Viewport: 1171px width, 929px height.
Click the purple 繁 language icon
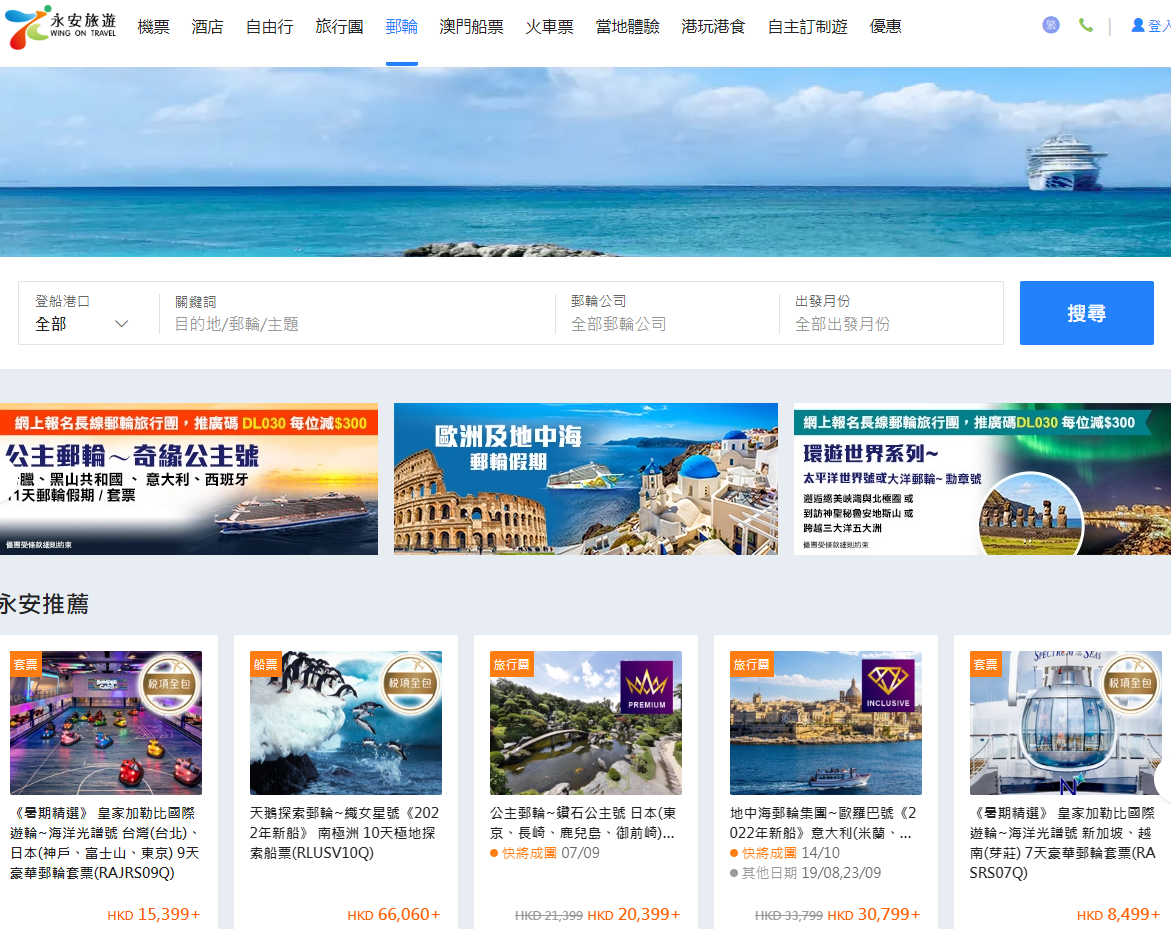(1051, 25)
